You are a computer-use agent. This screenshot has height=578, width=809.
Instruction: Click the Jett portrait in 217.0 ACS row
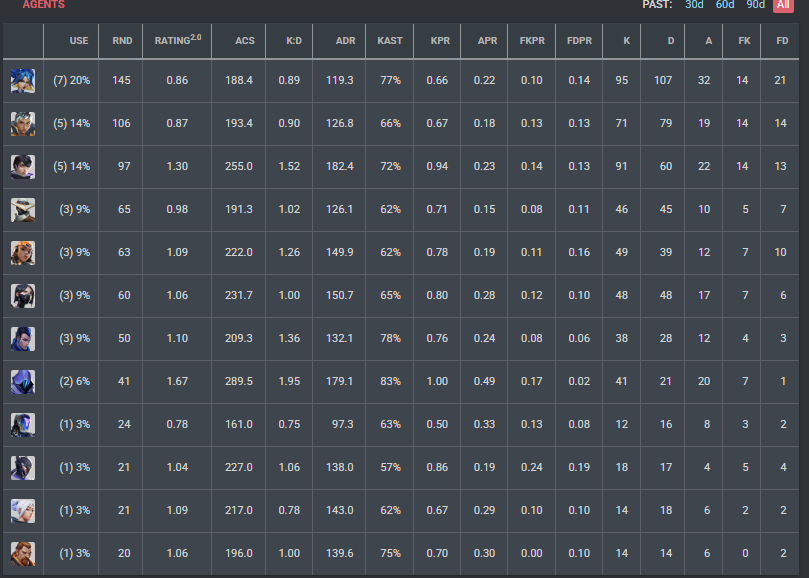click(23, 511)
